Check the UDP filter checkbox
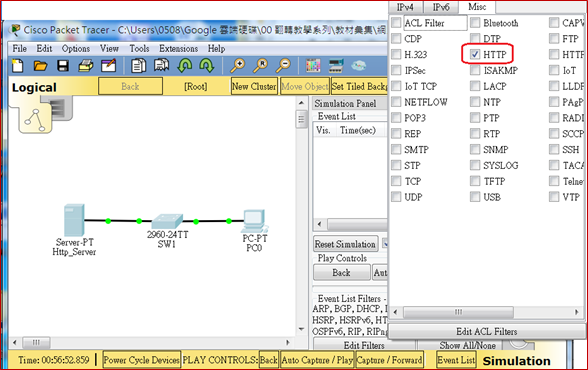588x370 pixels. [396, 197]
